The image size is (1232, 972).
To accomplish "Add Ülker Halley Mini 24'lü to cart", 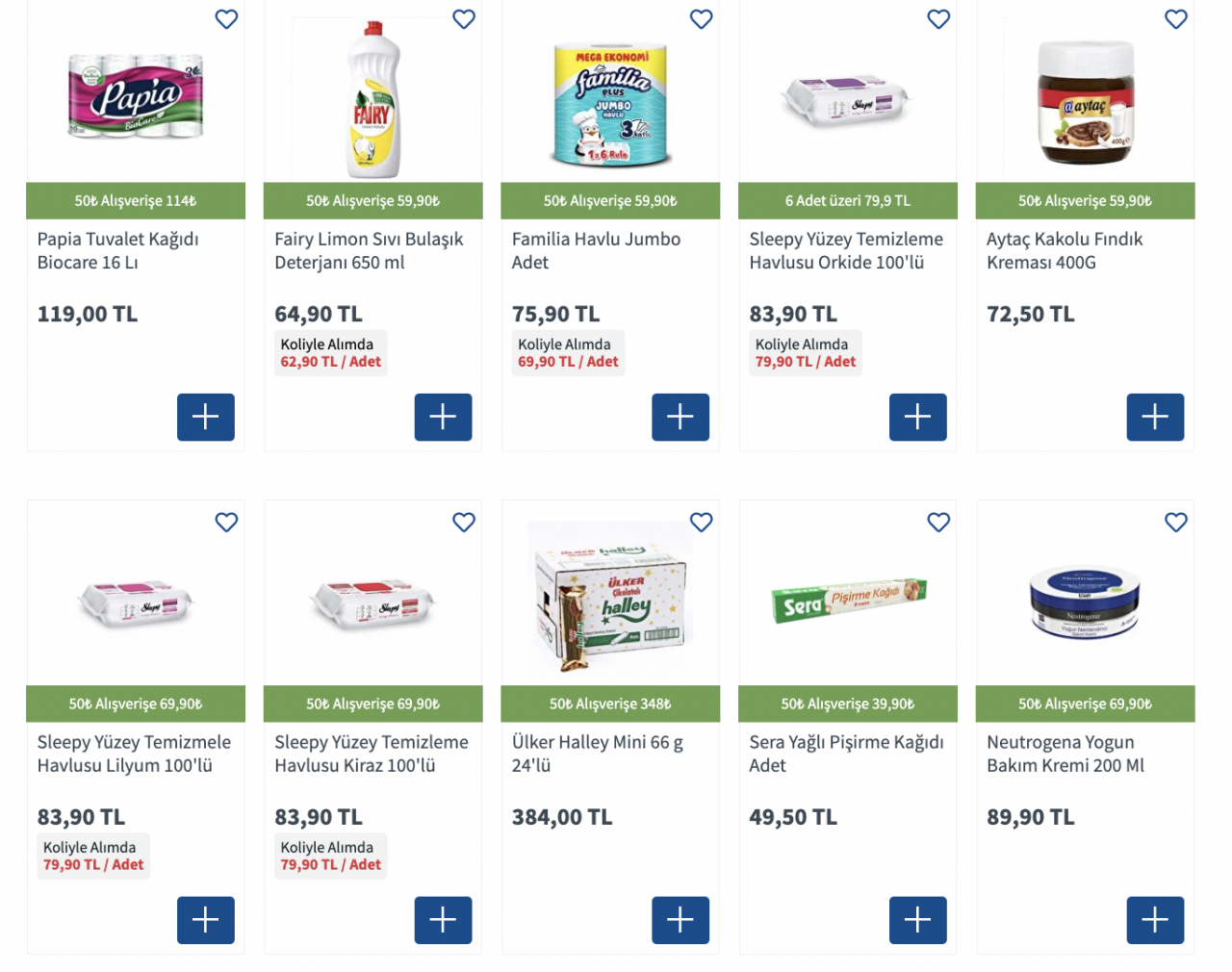I will 680,920.
